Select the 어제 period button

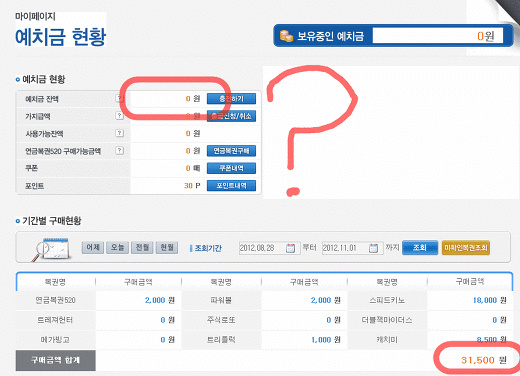tap(93, 247)
